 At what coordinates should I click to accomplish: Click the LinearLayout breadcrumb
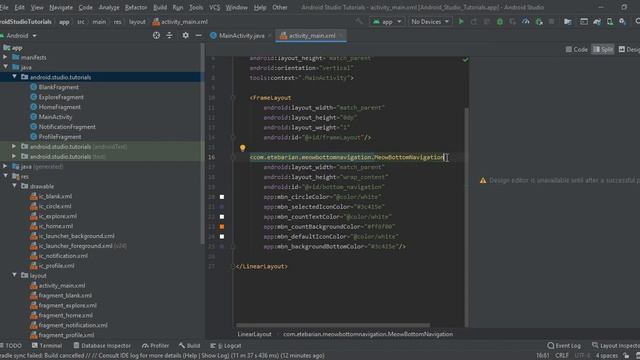(x=254, y=334)
